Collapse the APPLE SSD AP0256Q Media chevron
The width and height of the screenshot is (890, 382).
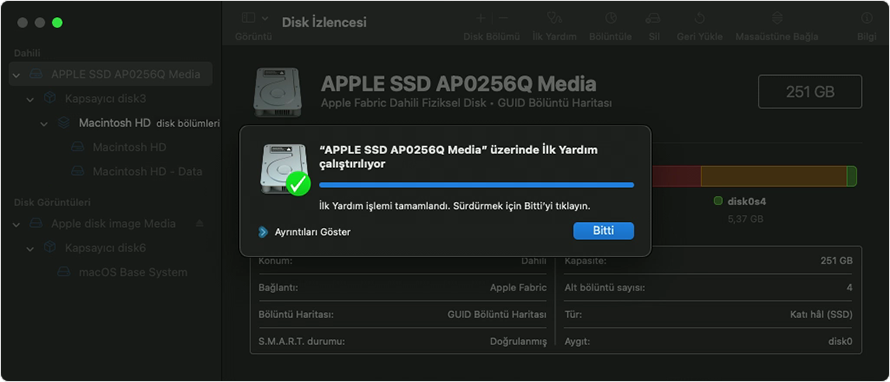[x=16, y=75]
